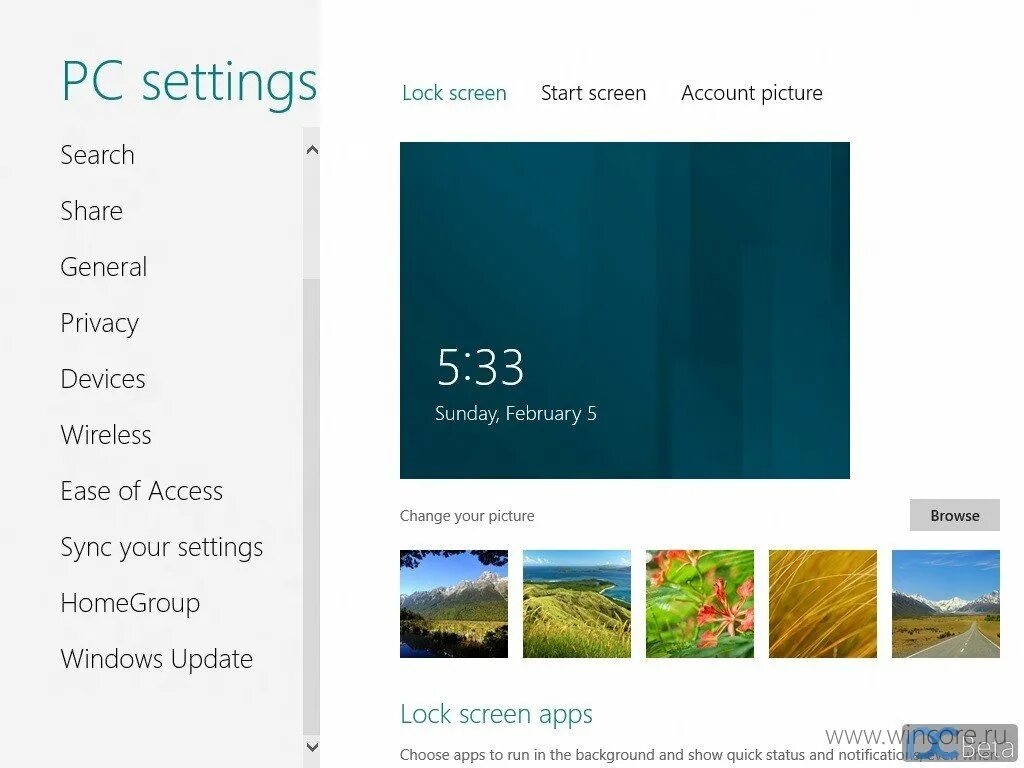Click the lock screen preview image
This screenshot has height=768, width=1024.
point(625,310)
